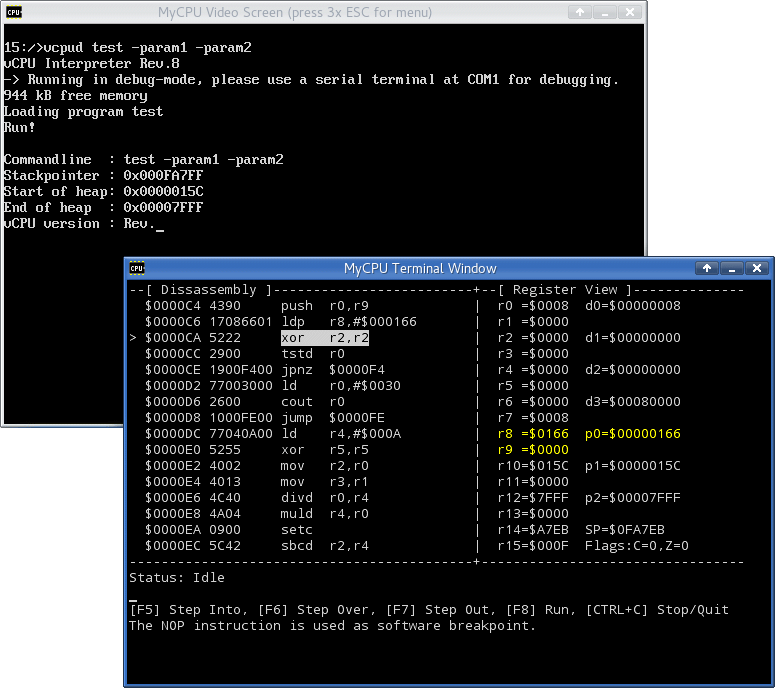Click the CPU icon in MyCPU Video Screen title bar
The image size is (775, 688).
(x=12, y=13)
